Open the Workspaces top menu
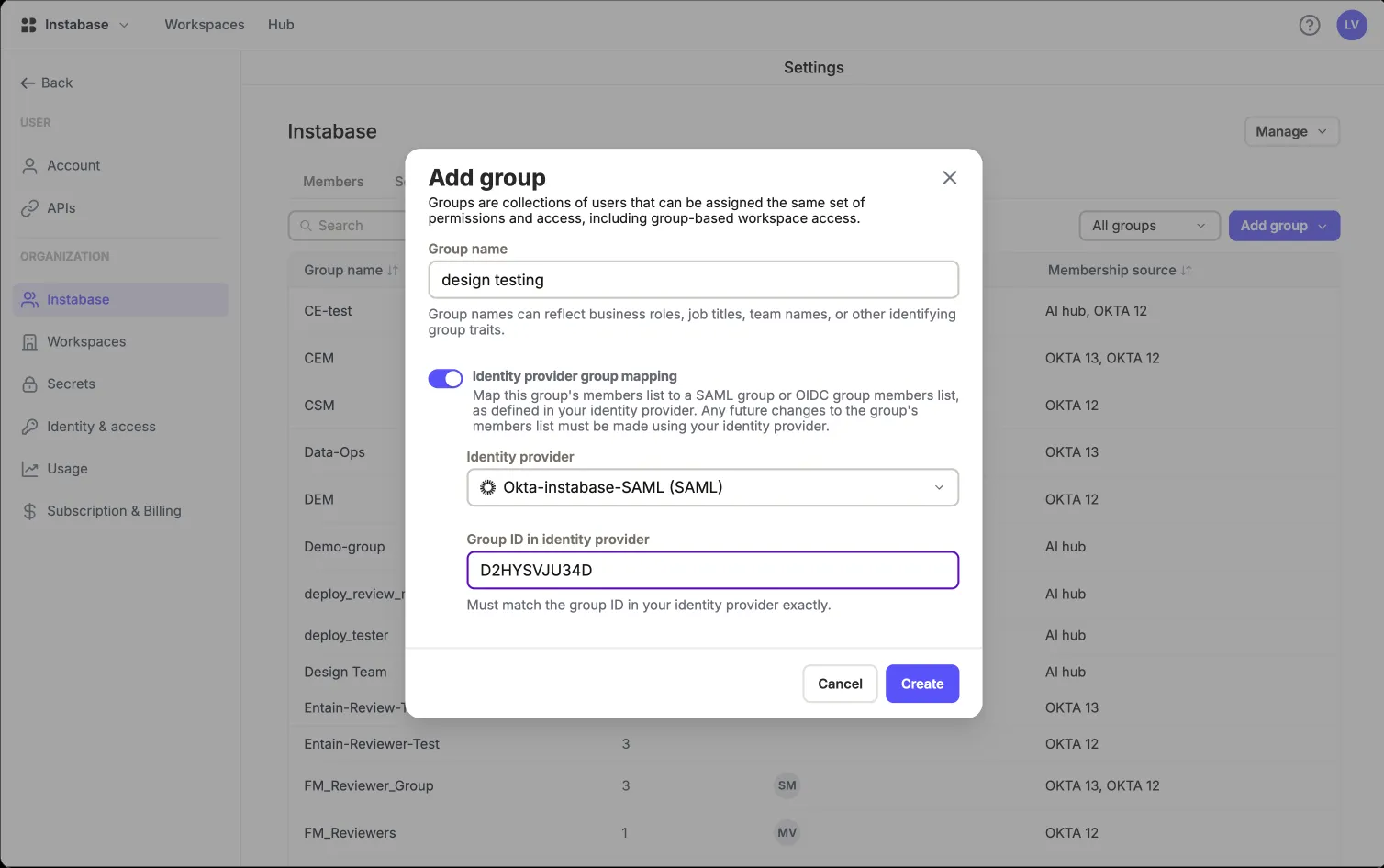The image size is (1384, 868). click(x=205, y=25)
